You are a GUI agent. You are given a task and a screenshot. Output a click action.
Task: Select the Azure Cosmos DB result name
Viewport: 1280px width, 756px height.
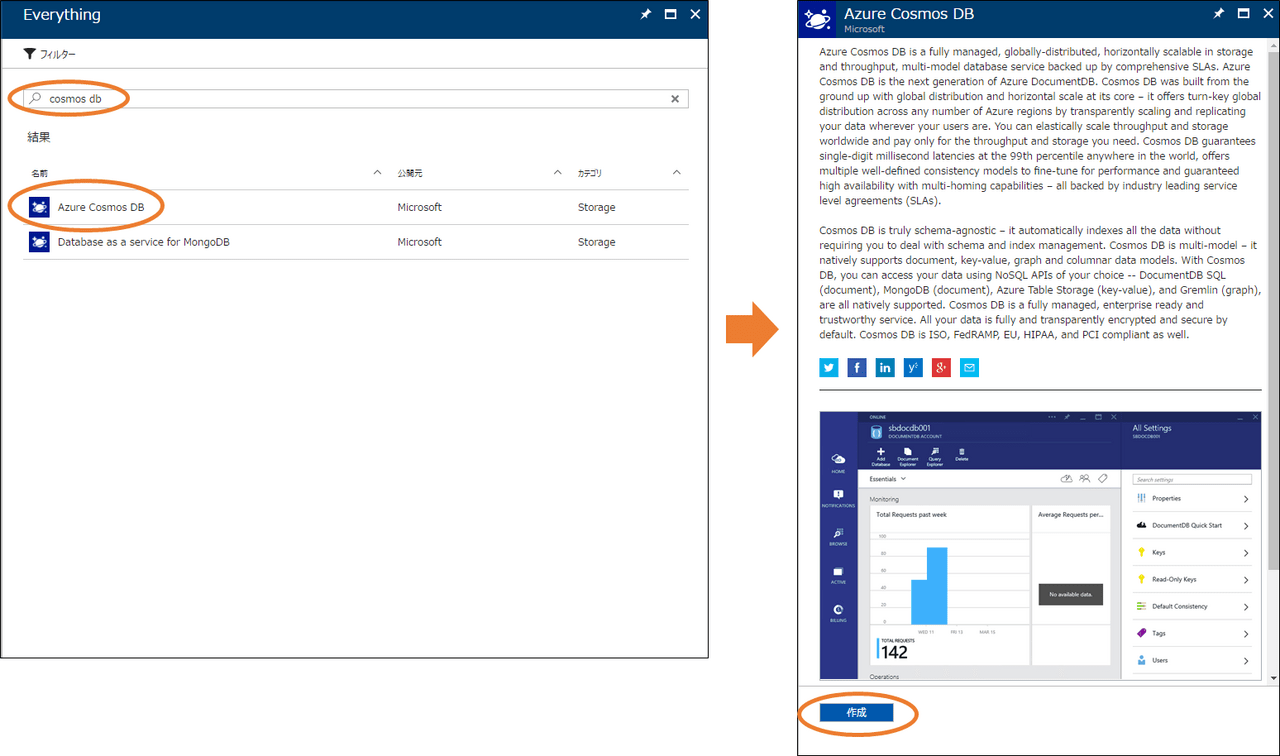pyautogui.click(x=100, y=207)
